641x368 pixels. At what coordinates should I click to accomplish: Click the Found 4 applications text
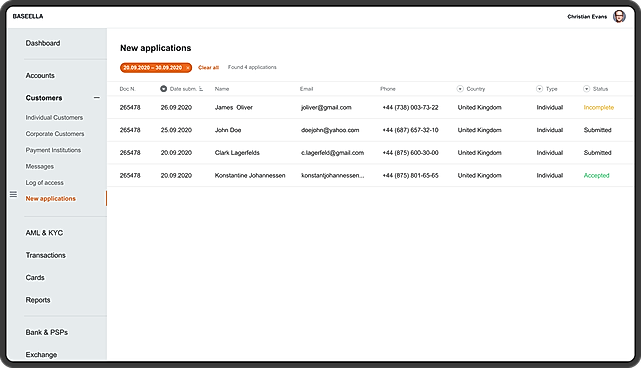(252, 67)
